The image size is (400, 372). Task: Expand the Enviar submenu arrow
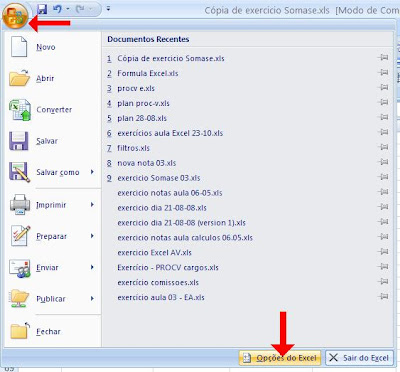pos(92,267)
